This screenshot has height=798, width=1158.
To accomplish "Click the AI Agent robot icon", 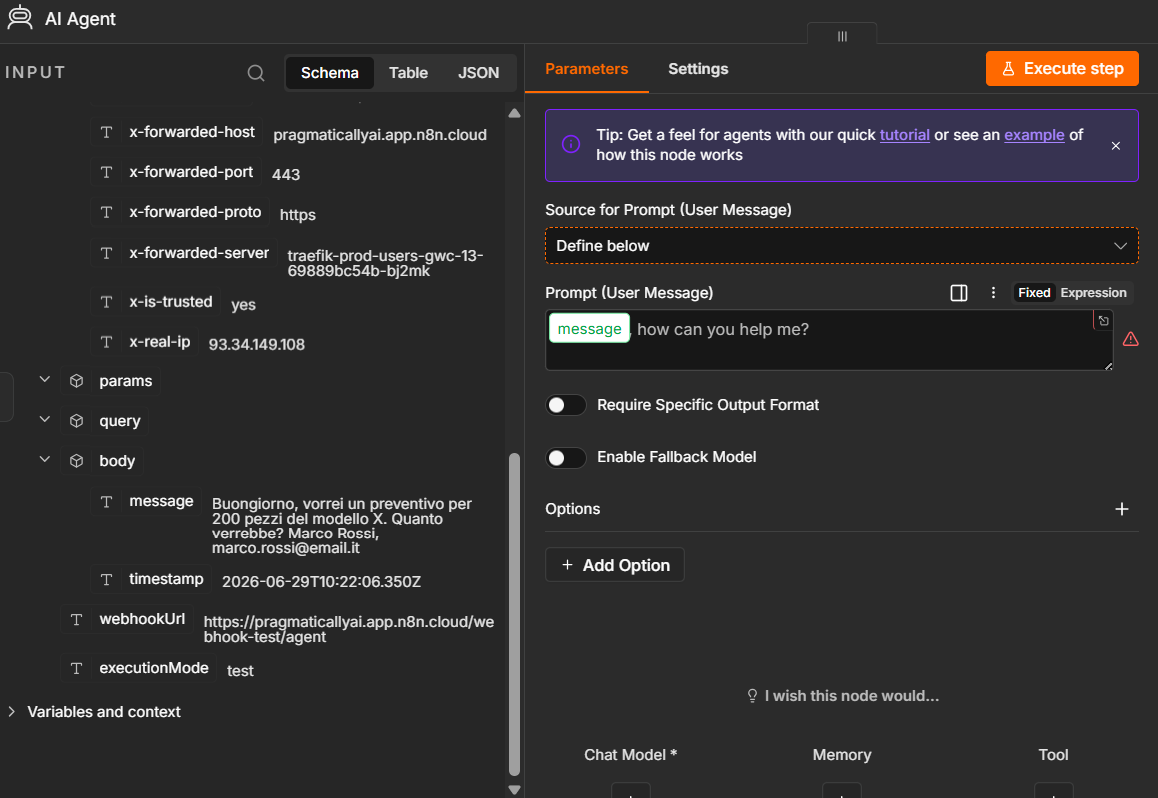I will [20, 18].
